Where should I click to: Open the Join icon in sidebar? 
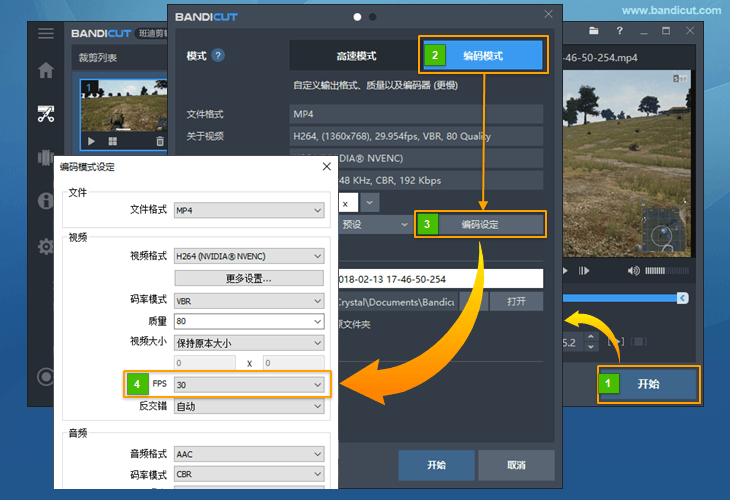(x=46, y=157)
